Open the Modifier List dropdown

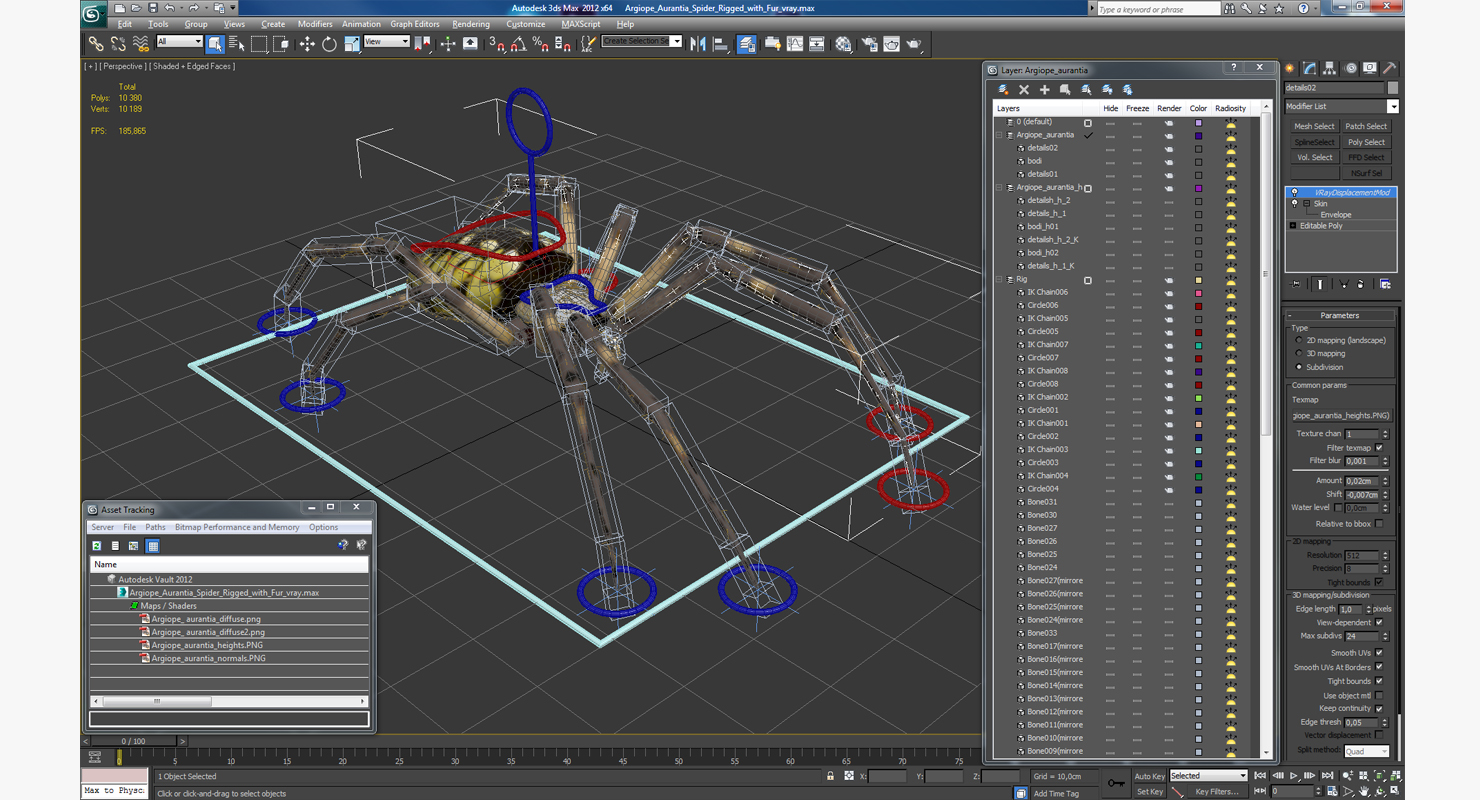point(1341,106)
